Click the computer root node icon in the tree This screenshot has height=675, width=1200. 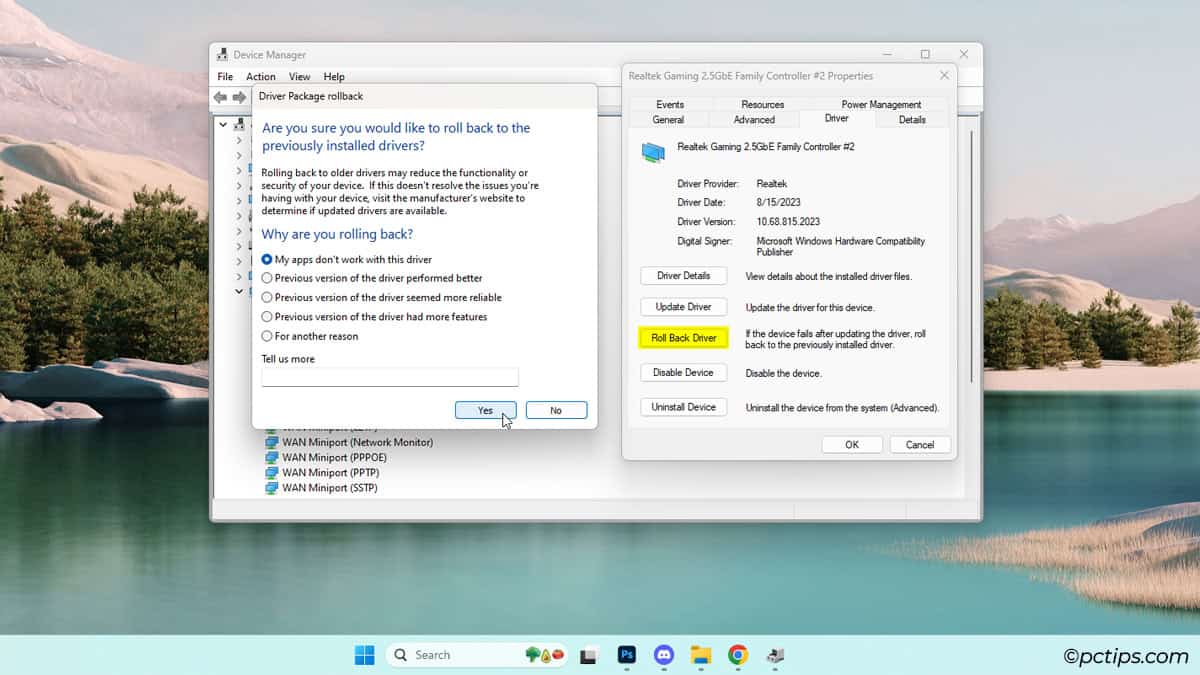pyautogui.click(x=239, y=125)
